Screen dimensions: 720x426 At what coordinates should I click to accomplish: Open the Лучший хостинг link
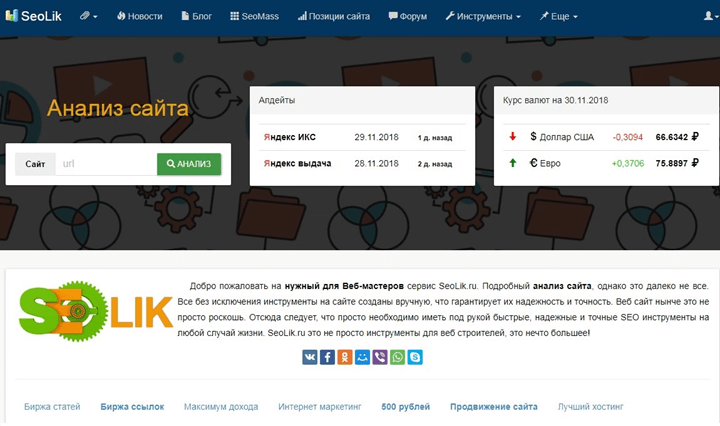(x=591, y=407)
